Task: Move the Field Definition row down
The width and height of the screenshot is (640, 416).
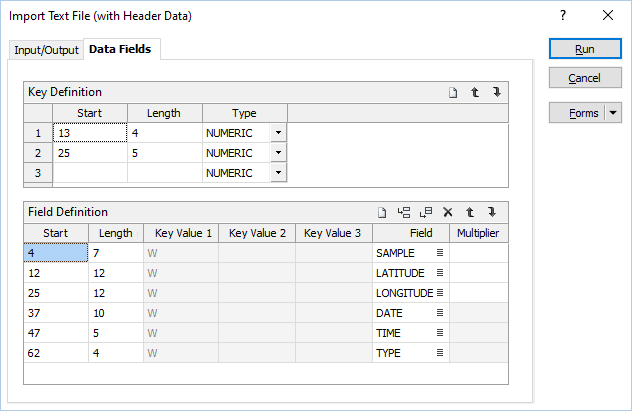Action: coord(492,213)
